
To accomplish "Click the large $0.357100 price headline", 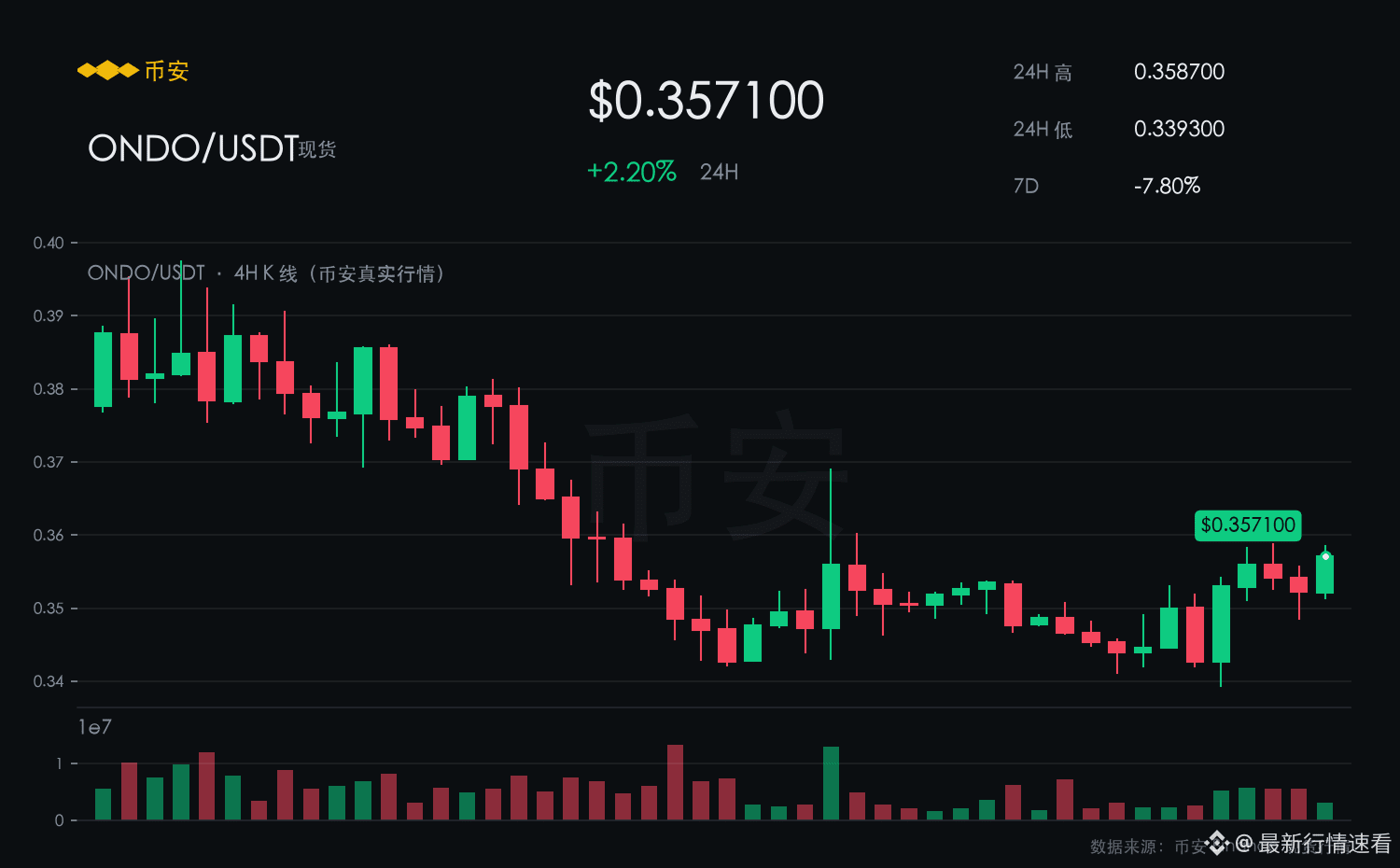I will pos(707,100).
